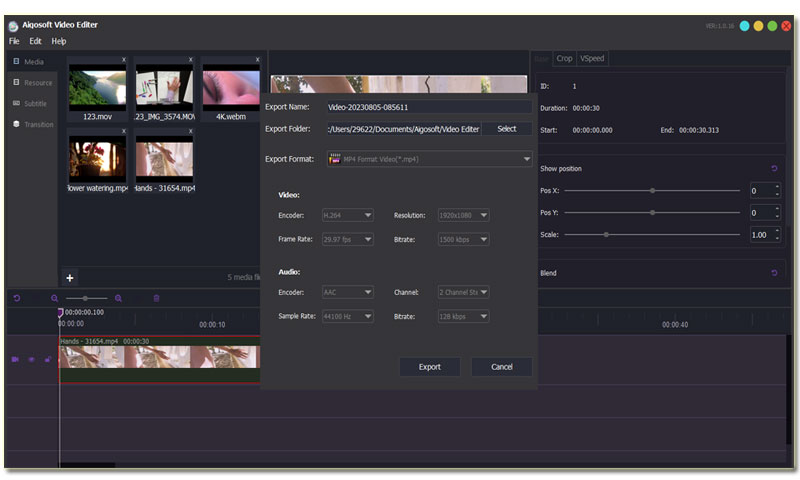Image resolution: width=800 pixels, height=480 pixels.
Task: Click the Export Name text field
Action: point(427,107)
